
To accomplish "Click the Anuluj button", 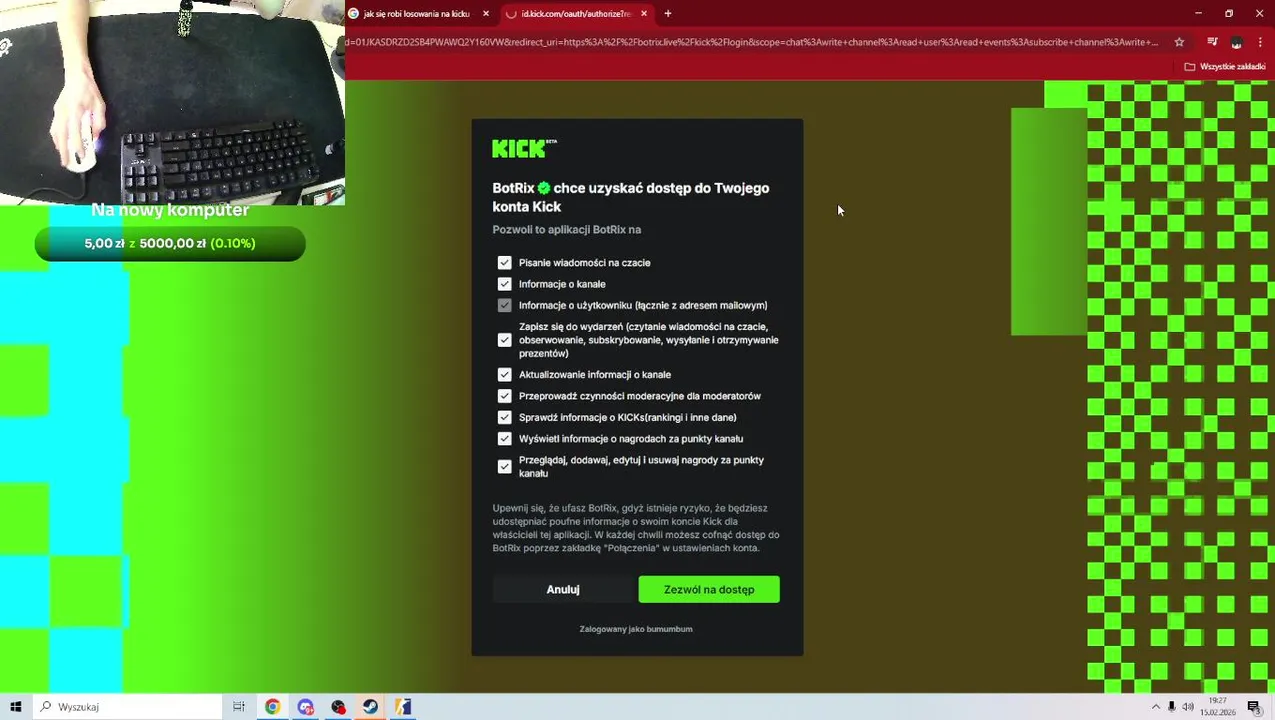I will [x=563, y=589].
